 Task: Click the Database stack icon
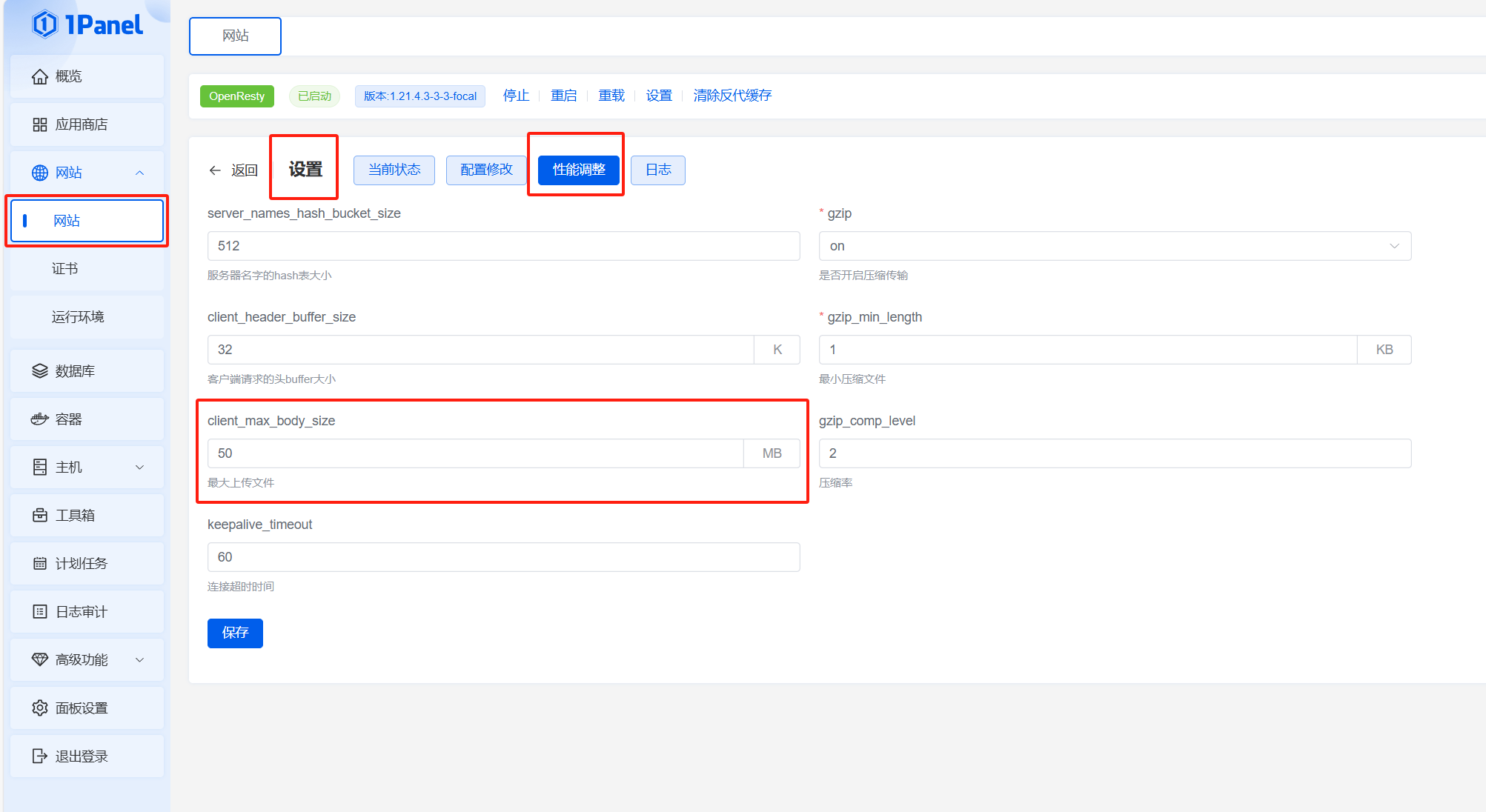(x=40, y=371)
